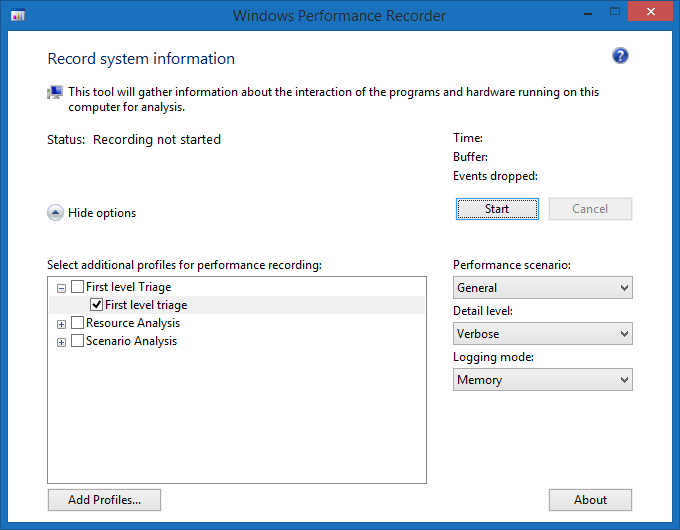Enable the Resource Analysis checkbox
This screenshot has height=530, width=680.
[78, 323]
